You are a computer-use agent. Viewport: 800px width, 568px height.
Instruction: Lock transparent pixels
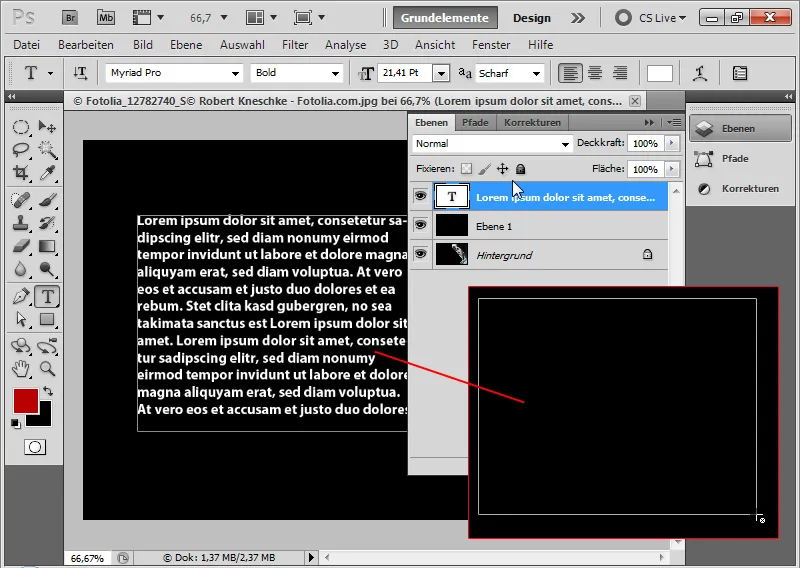pos(466,169)
